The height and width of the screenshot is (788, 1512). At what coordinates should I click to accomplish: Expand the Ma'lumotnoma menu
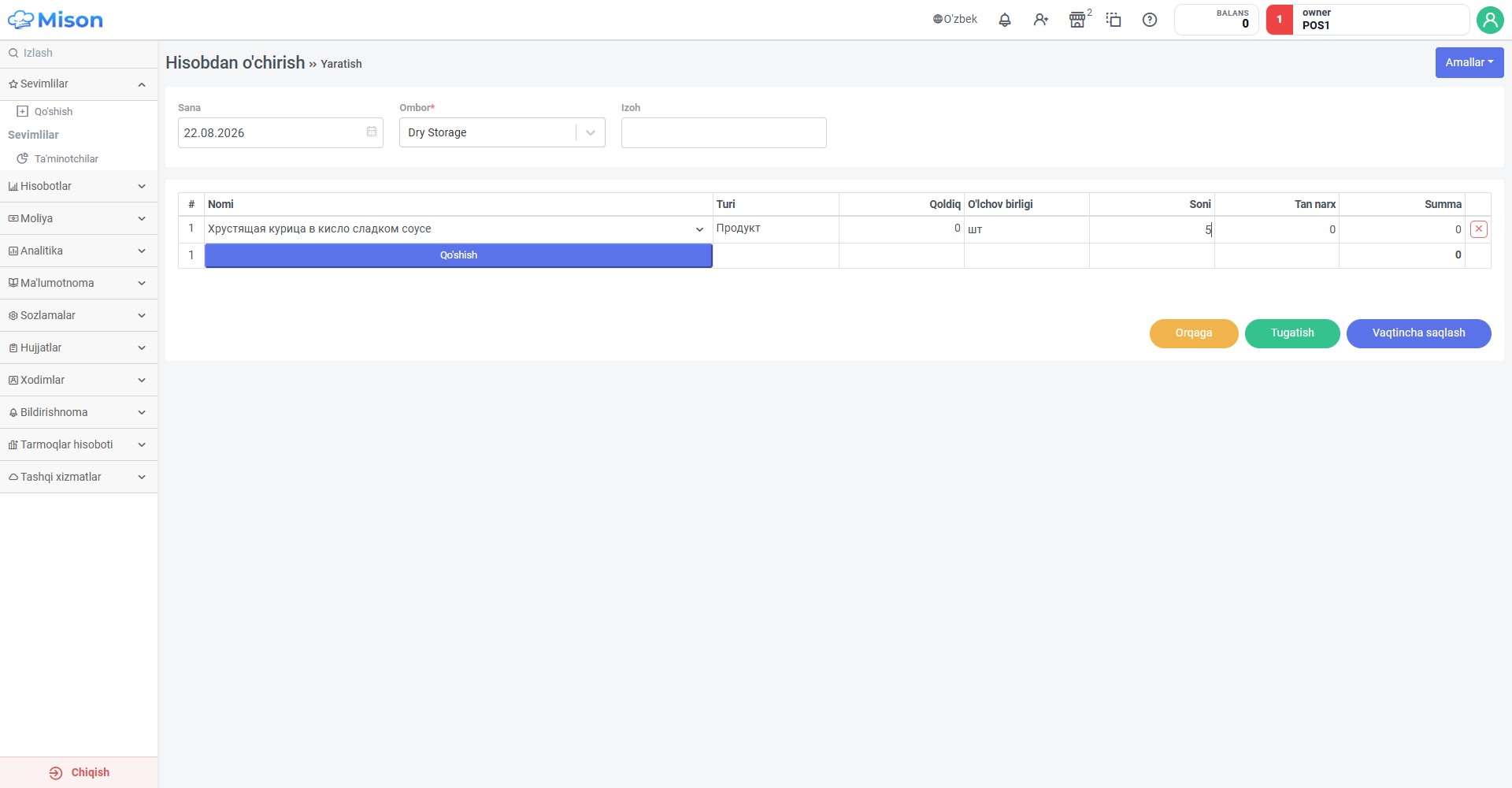click(x=79, y=283)
